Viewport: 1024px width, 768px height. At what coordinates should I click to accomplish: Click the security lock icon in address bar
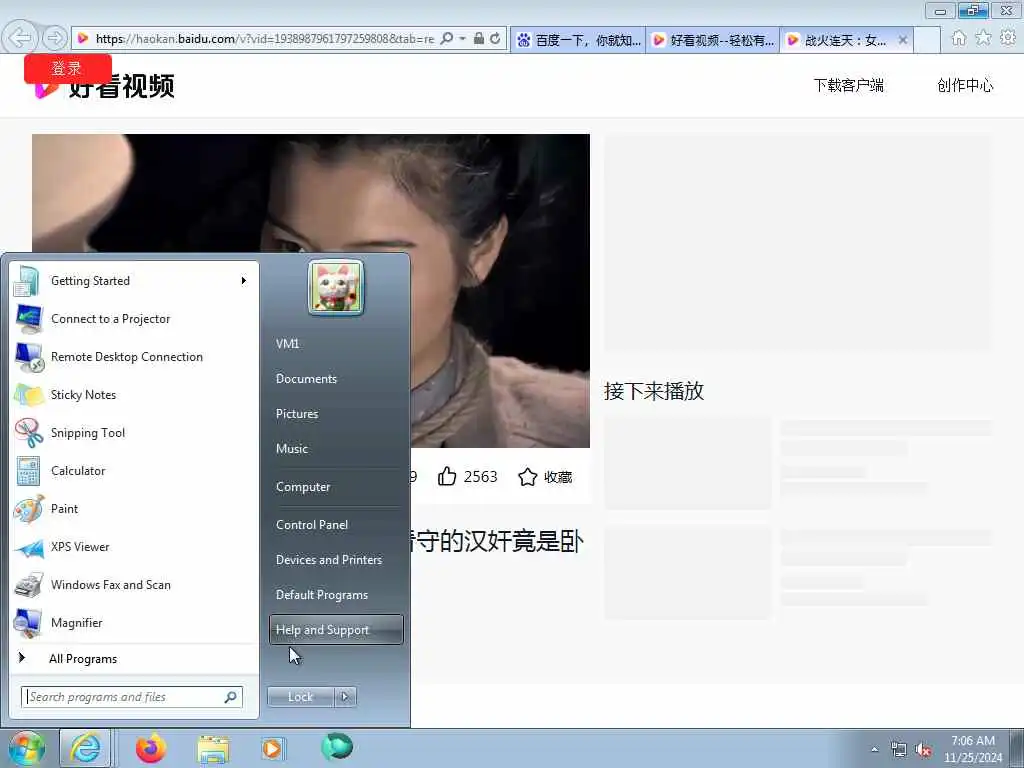pyautogui.click(x=479, y=39)
